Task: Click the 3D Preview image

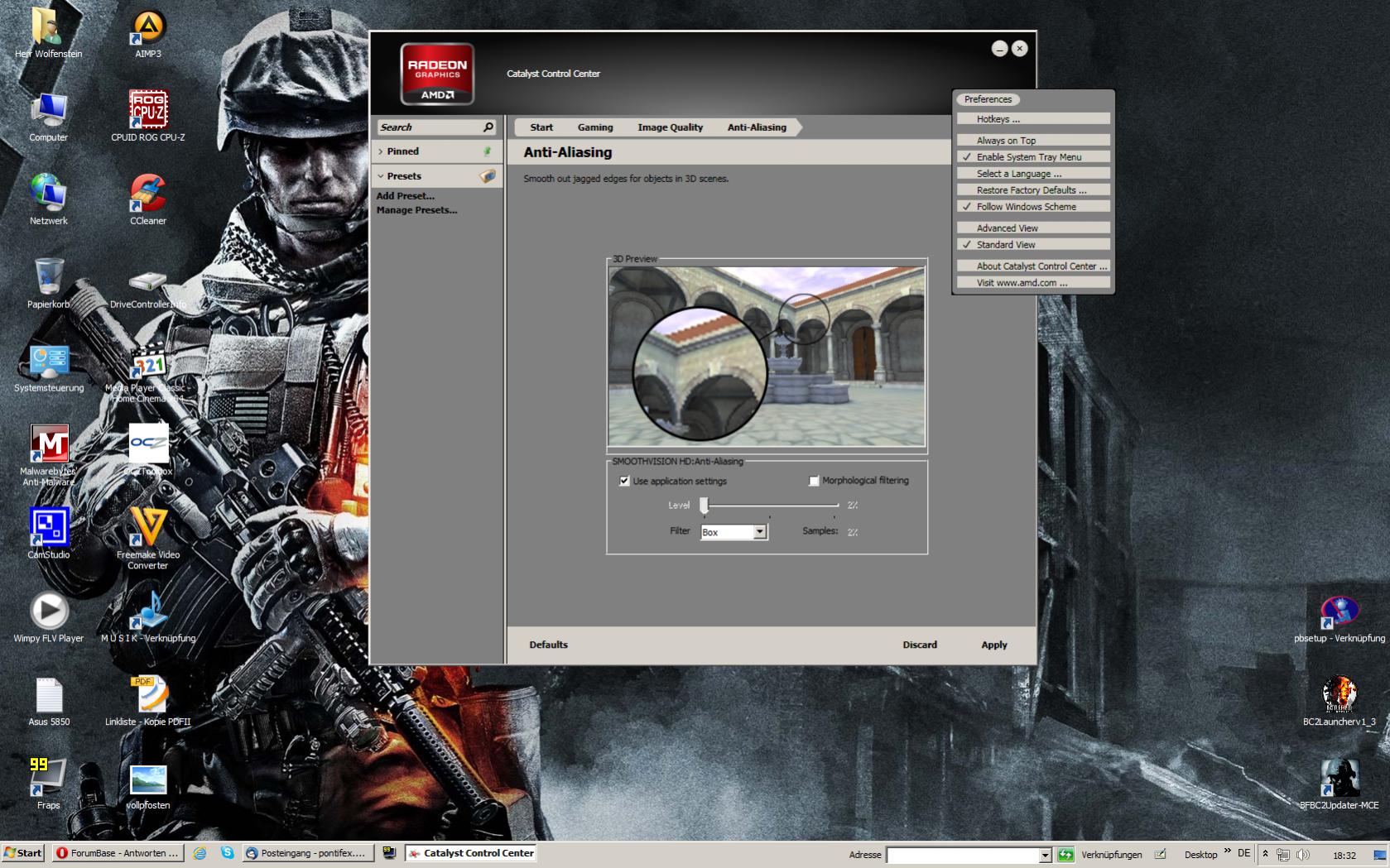Action: coord(767,357)
